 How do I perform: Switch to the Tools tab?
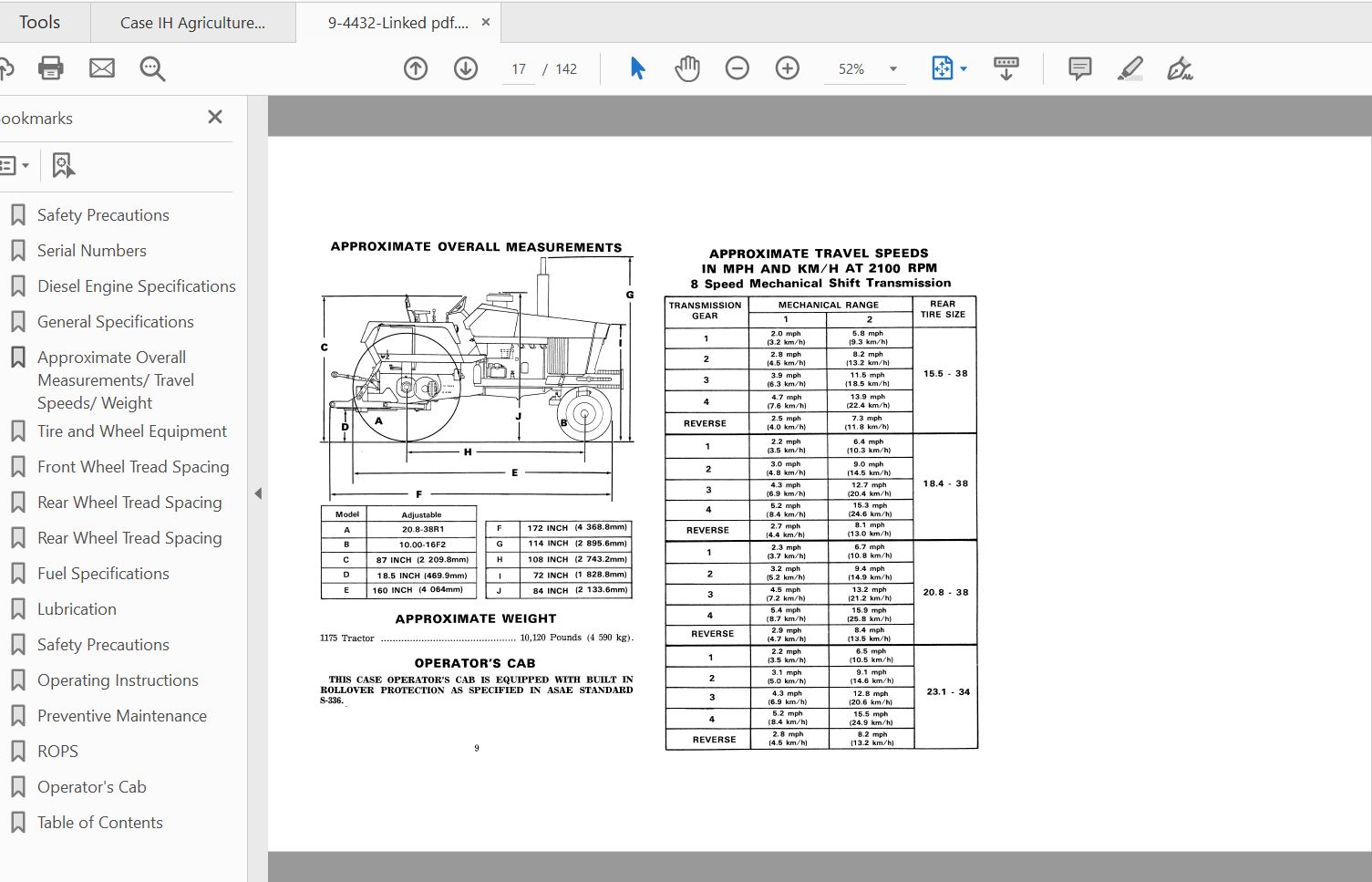(x=40, y=21)
